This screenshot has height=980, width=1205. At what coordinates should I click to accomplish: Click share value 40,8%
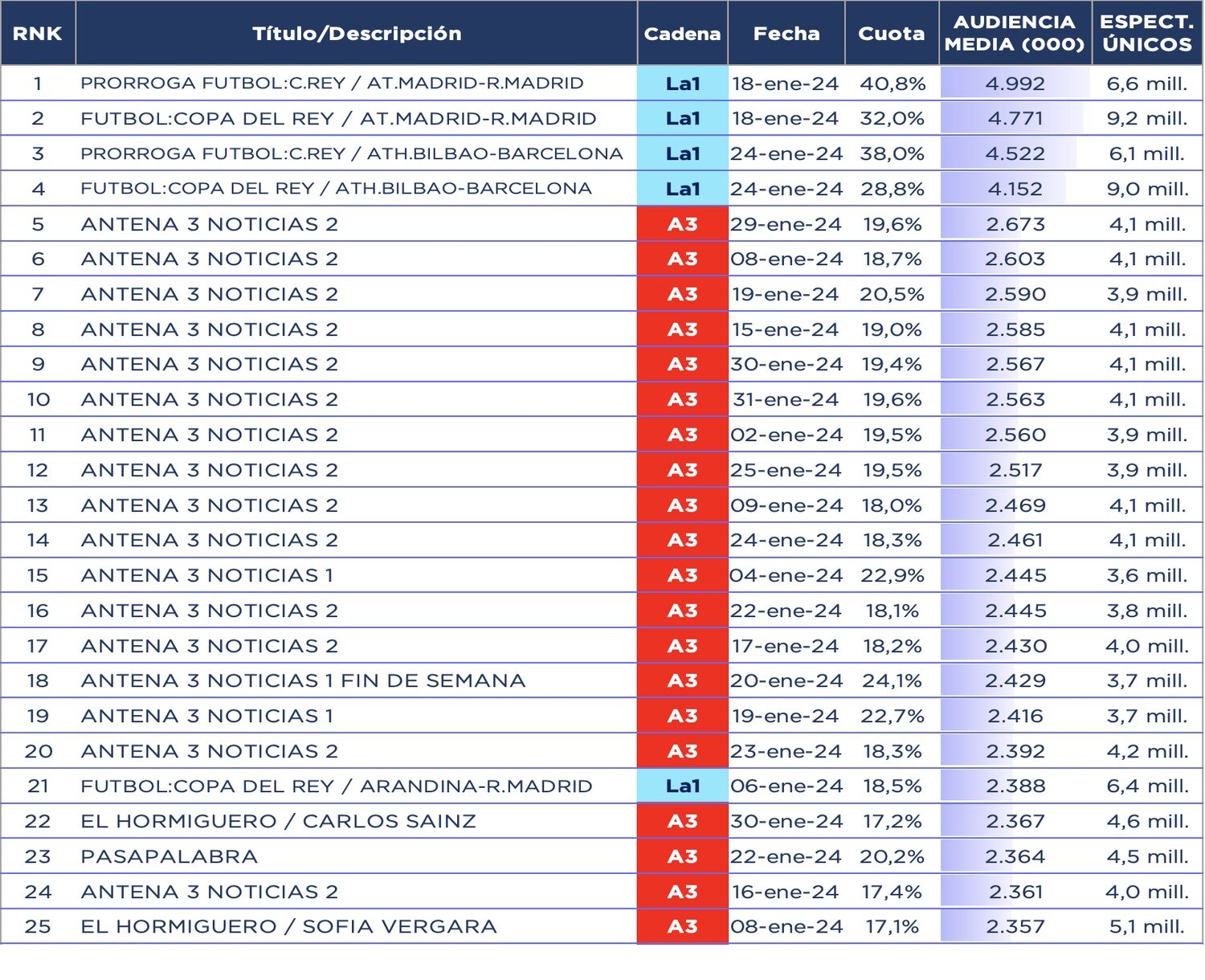(x=893, y=84)
